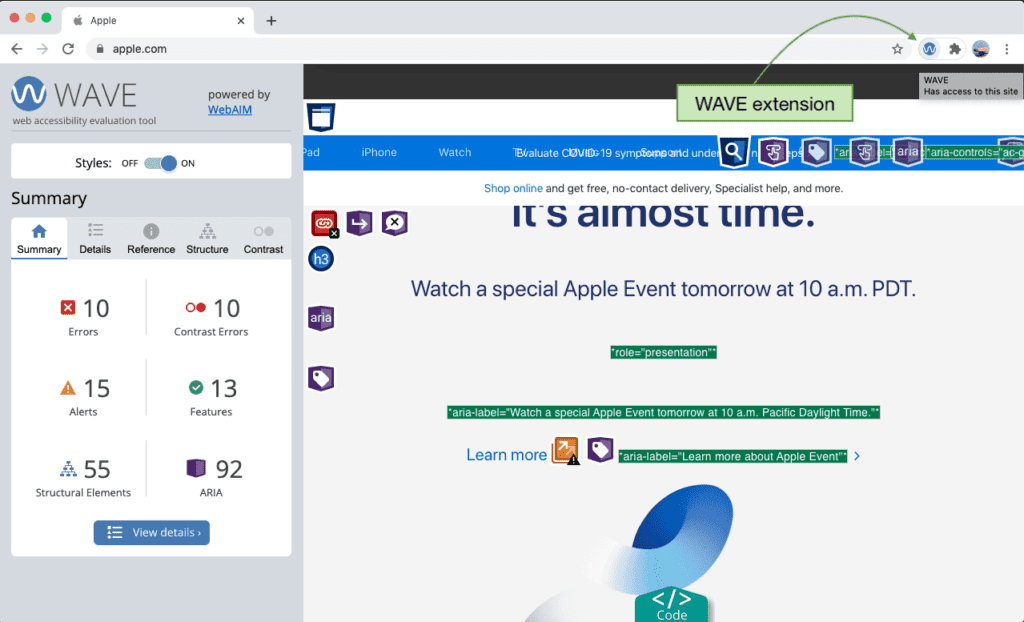Go forward to the next page
Image resolution: width=1024 pixels, height=622 pixels.
point(42,49)
